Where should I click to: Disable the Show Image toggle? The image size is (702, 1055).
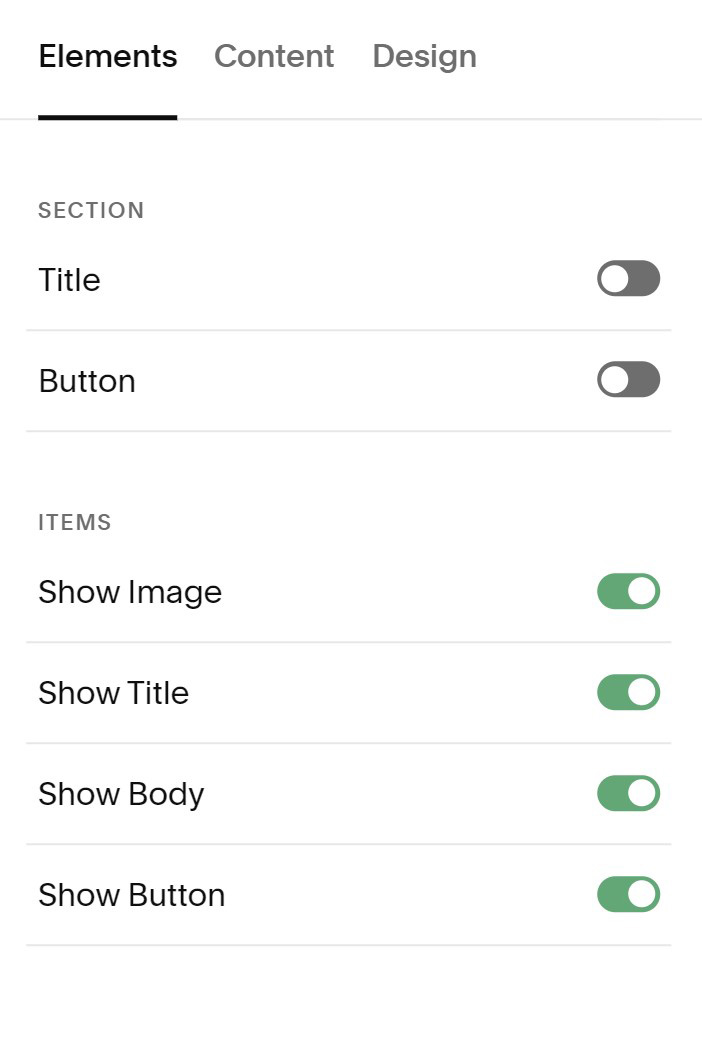click(x=628, y=591)
